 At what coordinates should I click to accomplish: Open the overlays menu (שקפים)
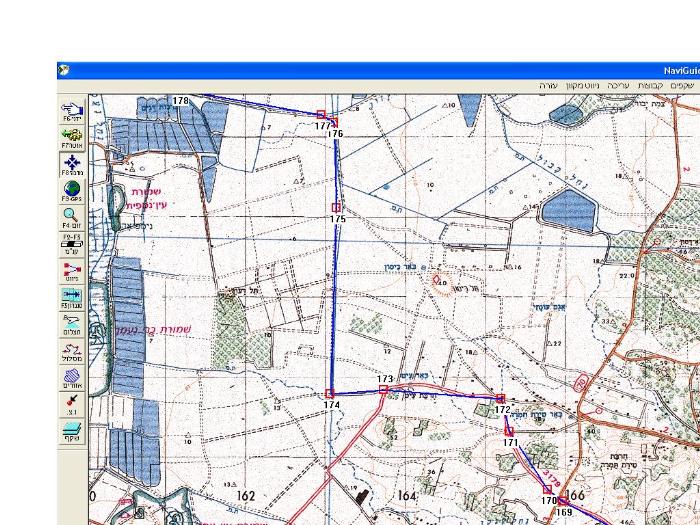682,86
